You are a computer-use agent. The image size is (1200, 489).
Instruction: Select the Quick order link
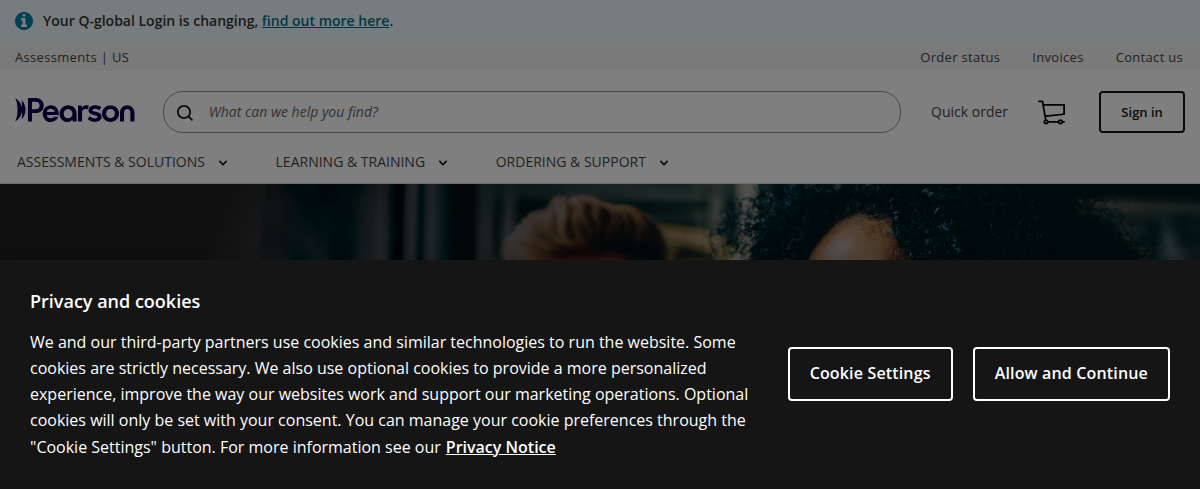pos(969,112)
